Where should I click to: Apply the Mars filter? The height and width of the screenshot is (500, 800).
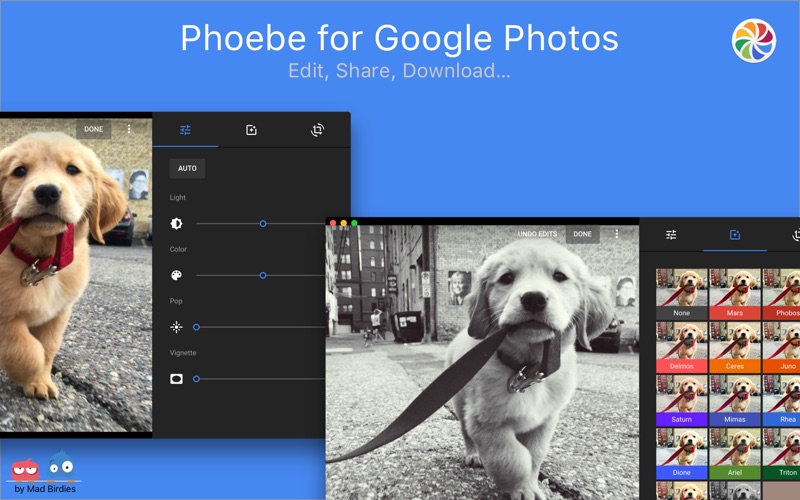(x=735, y=294)
